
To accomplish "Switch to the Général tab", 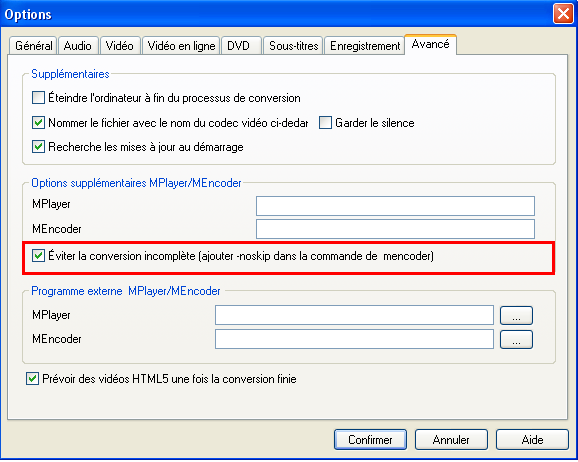I will click(x=33, y=46).
